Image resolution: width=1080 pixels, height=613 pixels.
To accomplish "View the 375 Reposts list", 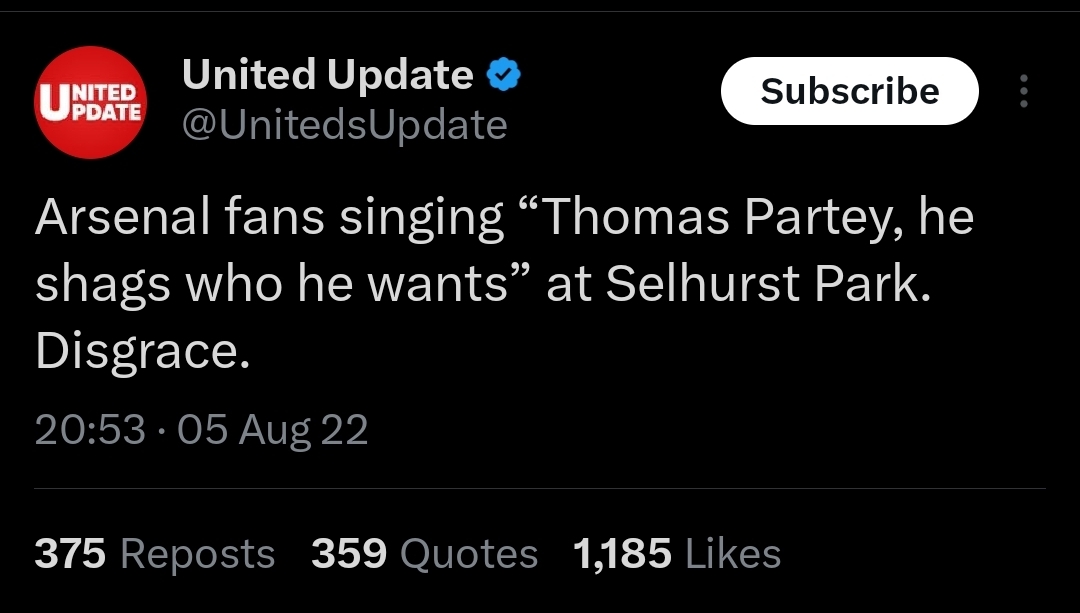I will tap(155, 554).
